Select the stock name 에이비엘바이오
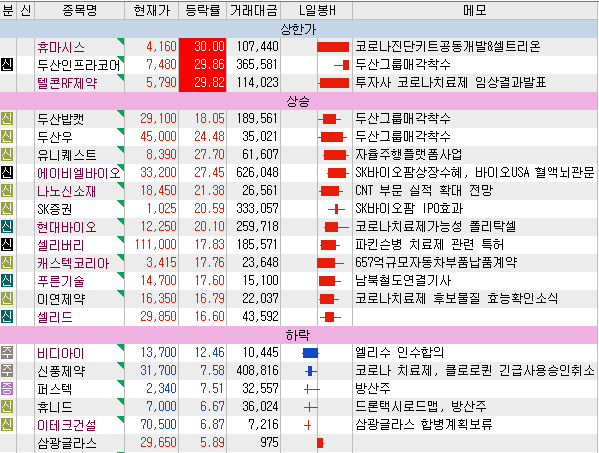This screenshot has height=453, width=599. point(79,173)
